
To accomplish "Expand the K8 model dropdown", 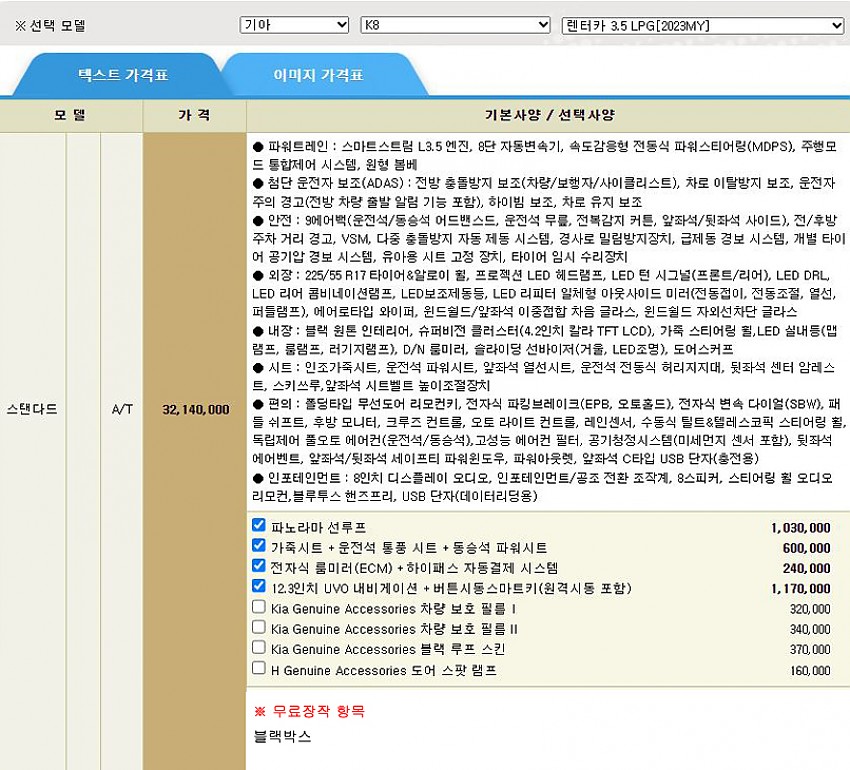I will (x=455, y=25).
